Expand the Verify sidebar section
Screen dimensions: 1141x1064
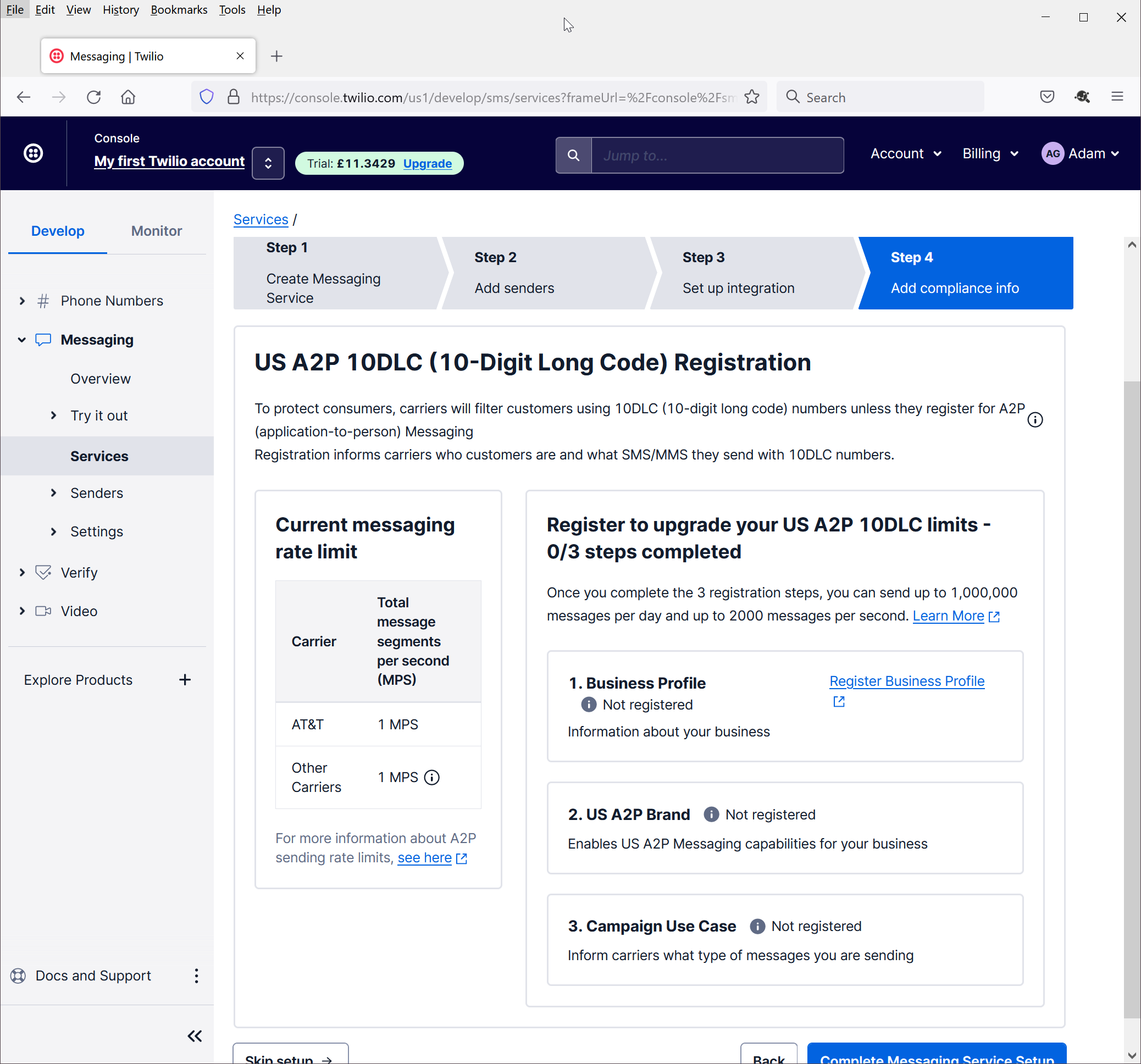[22, 573]
